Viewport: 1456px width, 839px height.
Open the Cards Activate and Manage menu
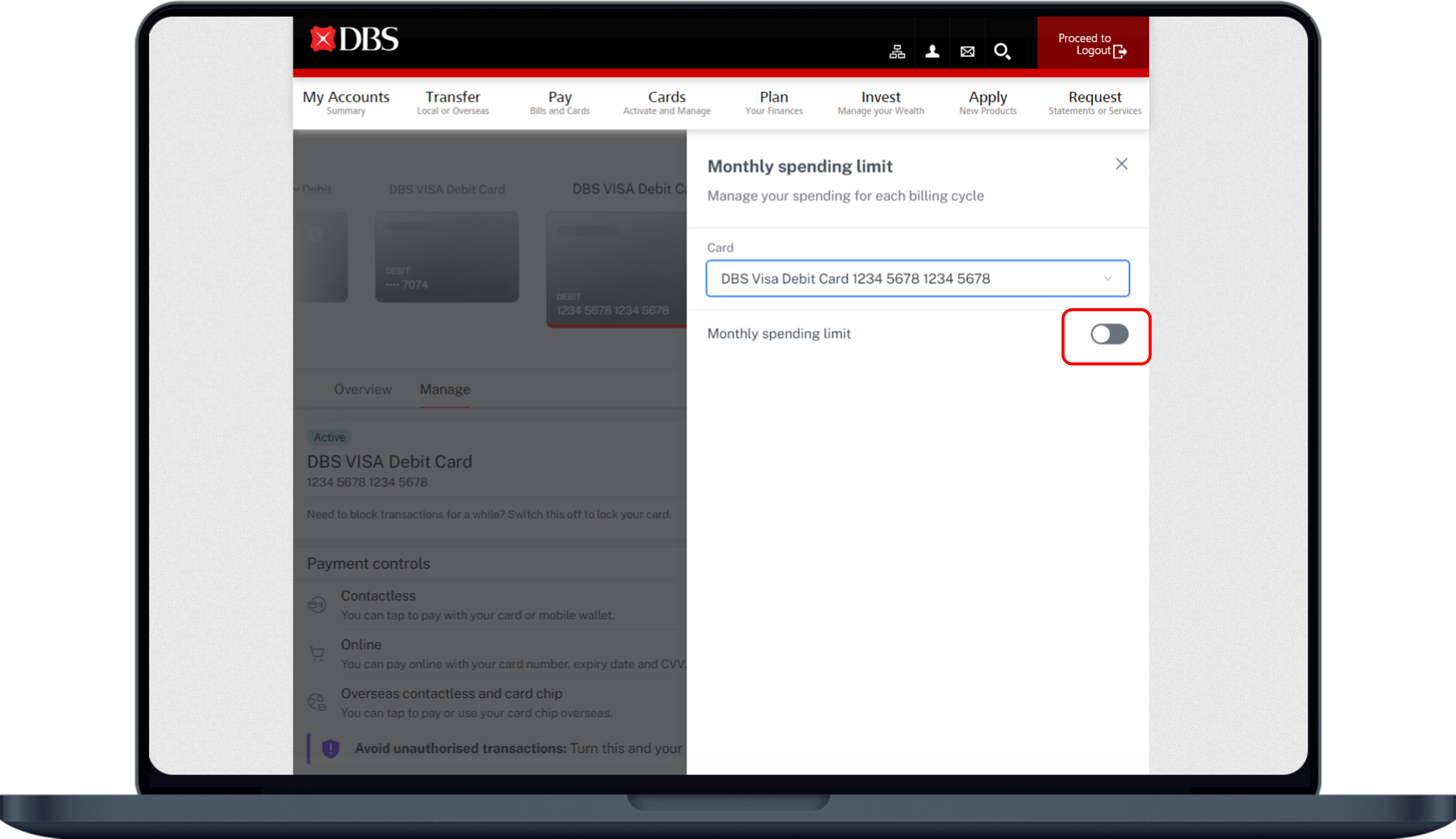coord(666,103)
